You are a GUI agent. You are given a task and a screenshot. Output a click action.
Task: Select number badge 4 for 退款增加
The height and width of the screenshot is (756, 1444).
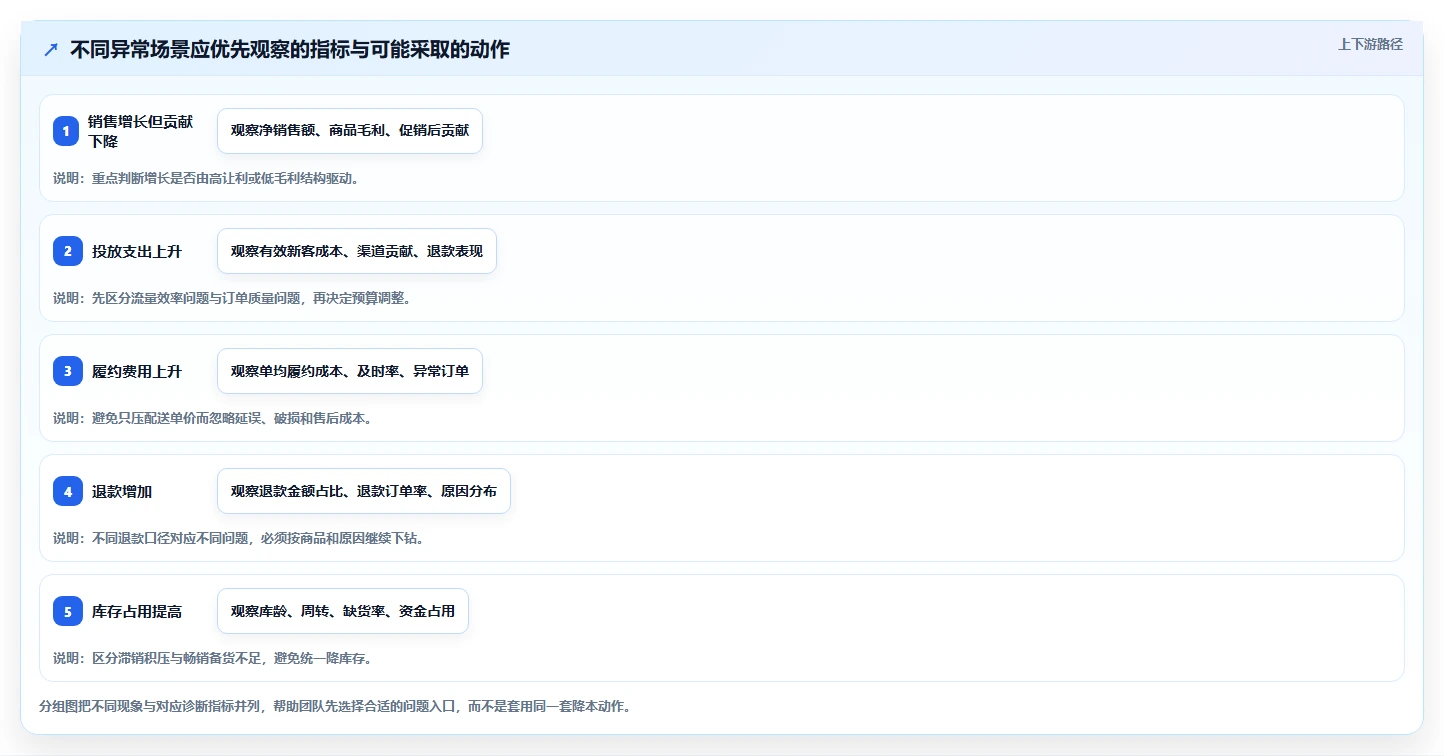coord(68,491)
